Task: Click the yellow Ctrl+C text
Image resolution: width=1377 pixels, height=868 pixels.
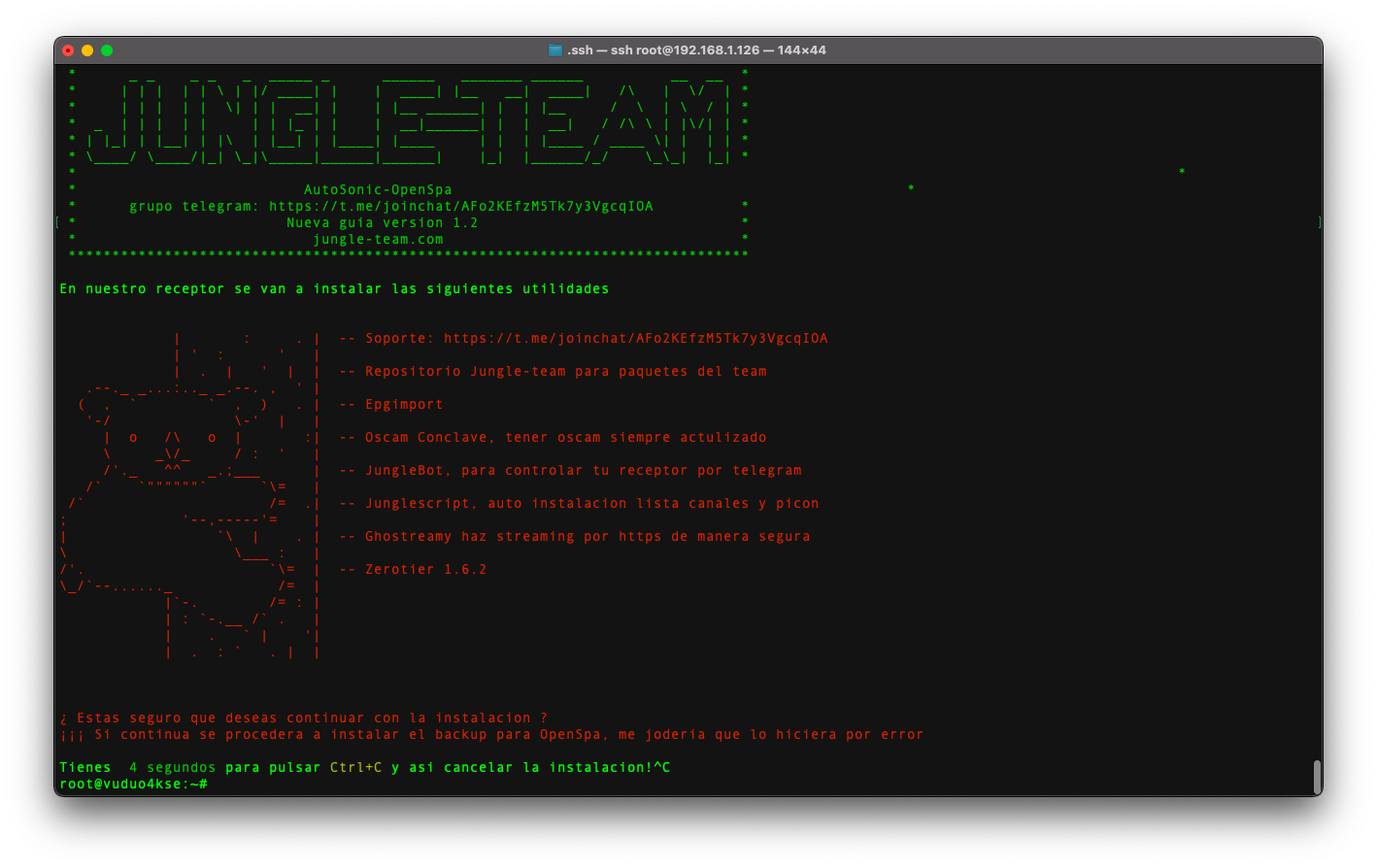Action: pyautogui.click(x=355, y=768)
